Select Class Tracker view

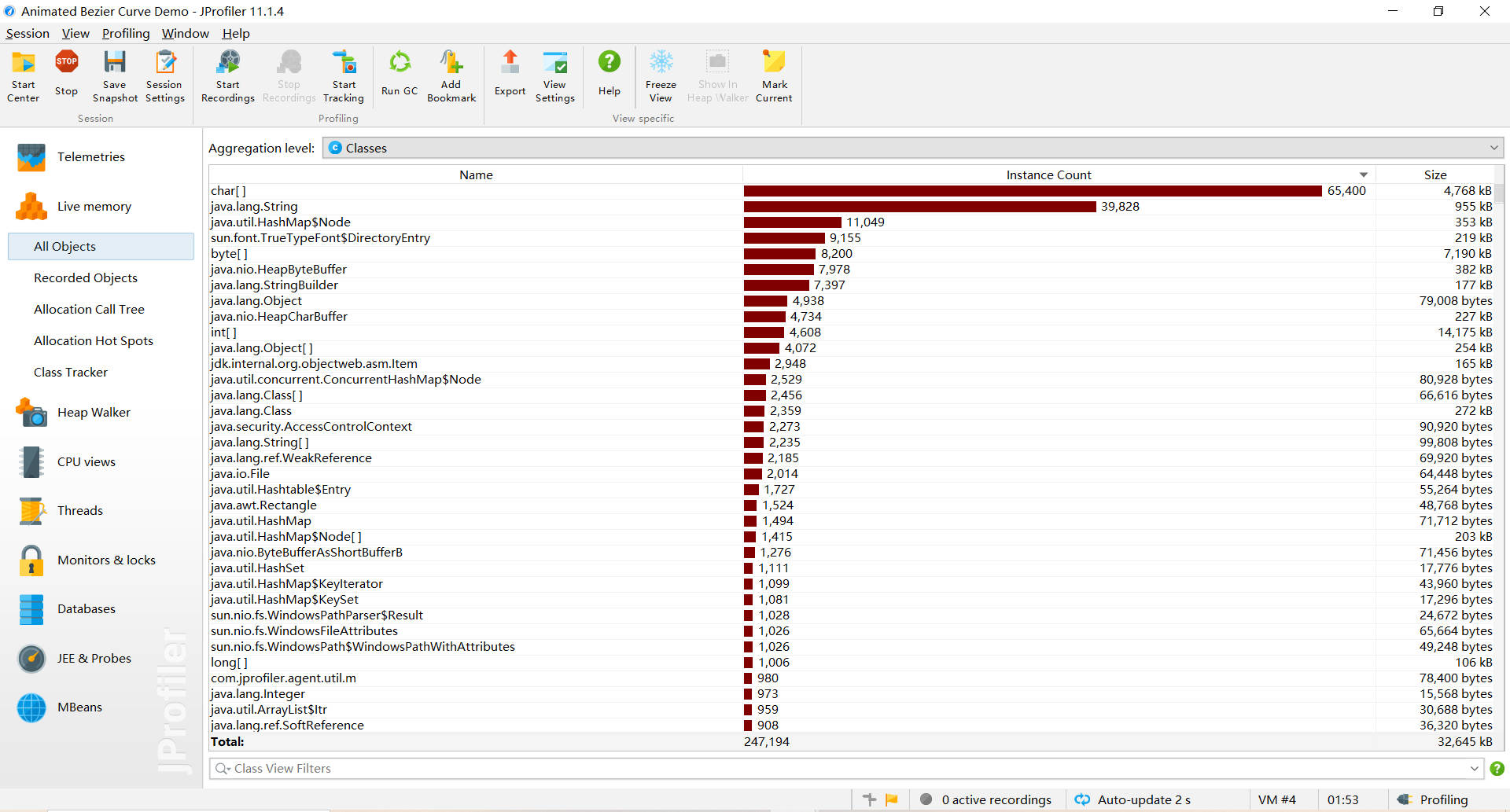pos(71,373)
